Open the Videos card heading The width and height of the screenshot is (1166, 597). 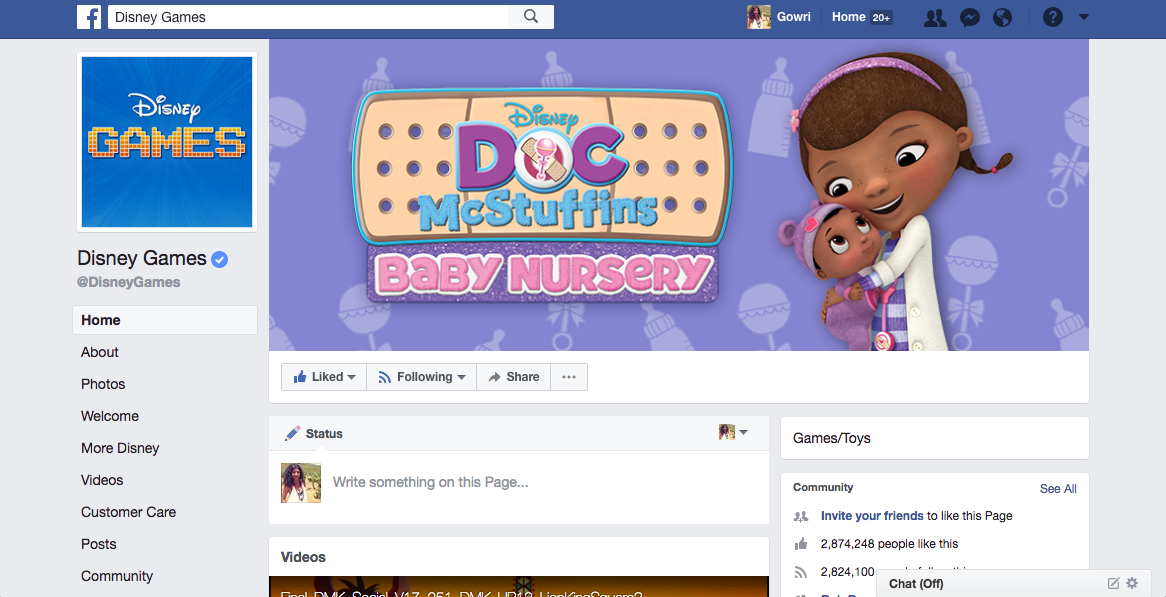[x=303, y=557]
